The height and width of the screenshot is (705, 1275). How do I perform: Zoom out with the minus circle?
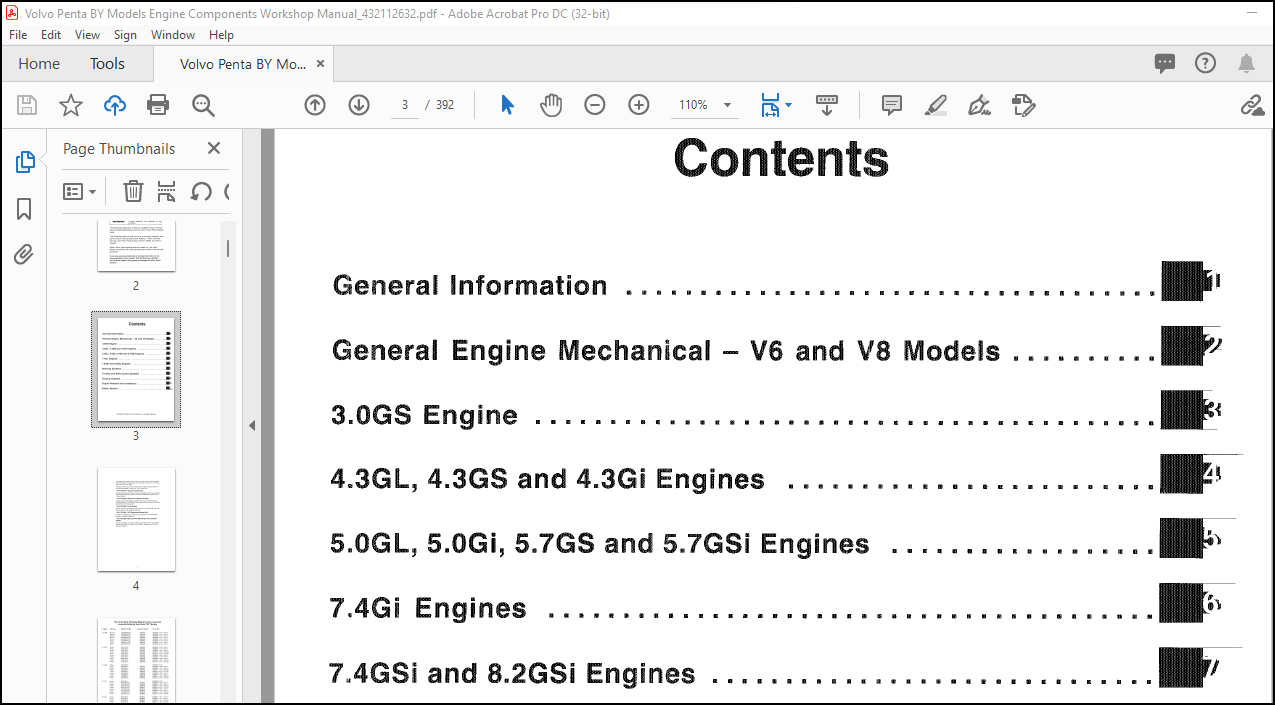595,105
